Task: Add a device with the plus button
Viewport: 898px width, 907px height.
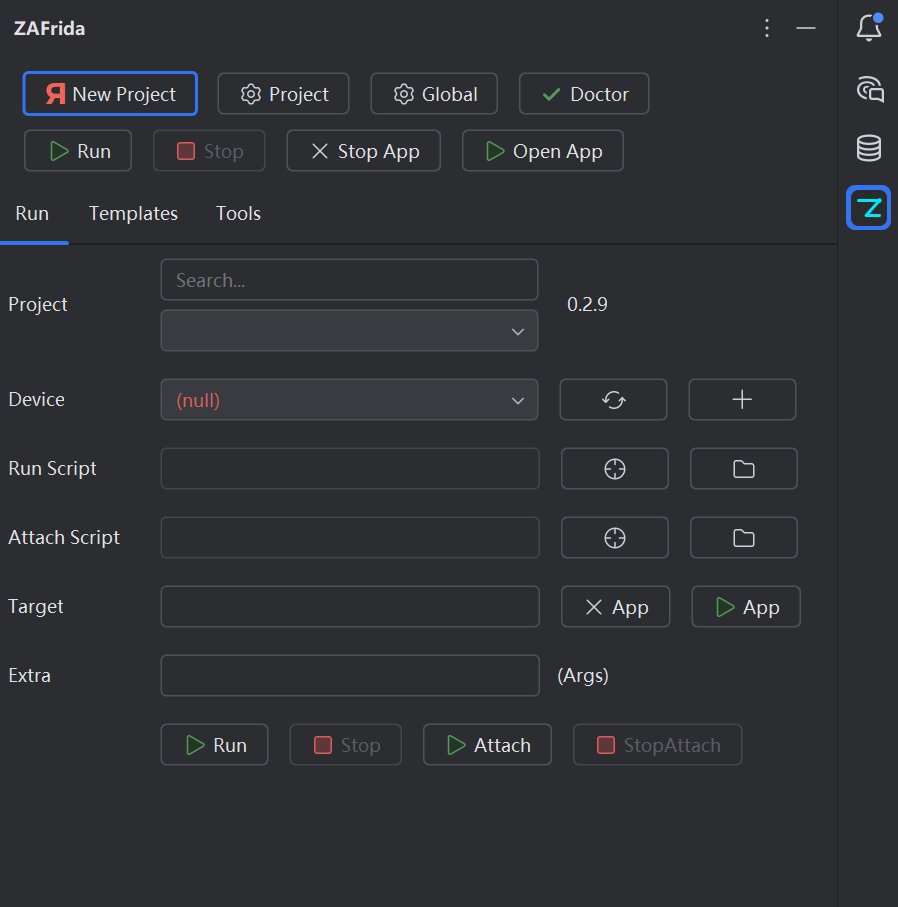Action: (742, 400)
